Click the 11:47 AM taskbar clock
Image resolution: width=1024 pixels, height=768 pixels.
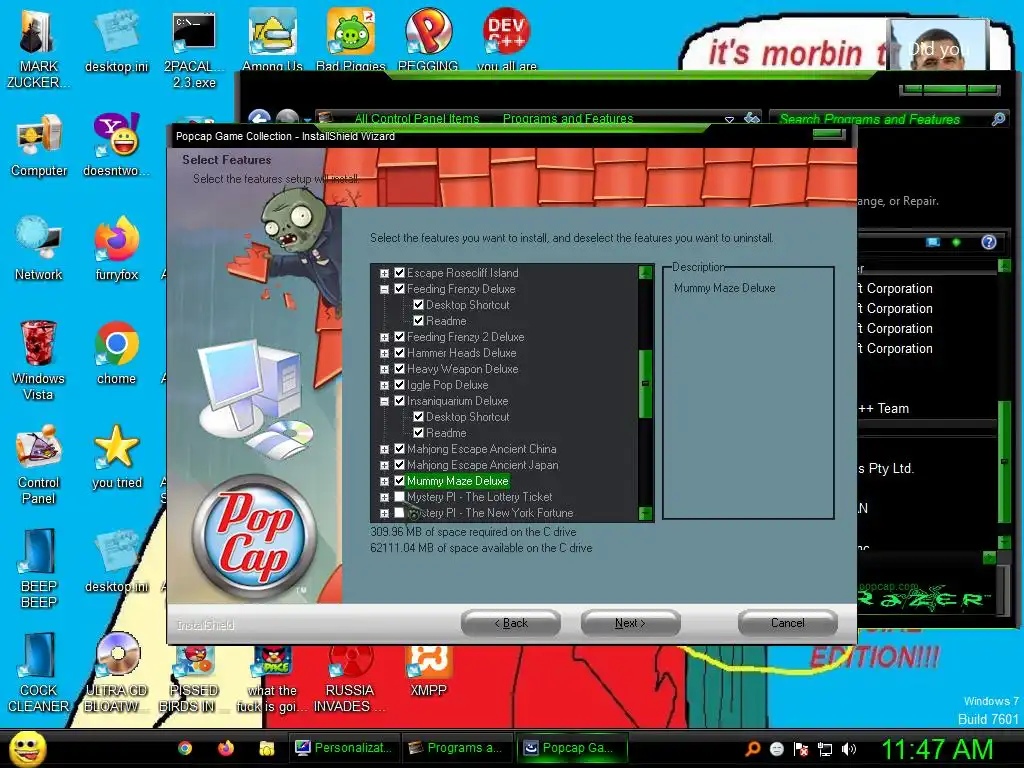pos(937,749)
